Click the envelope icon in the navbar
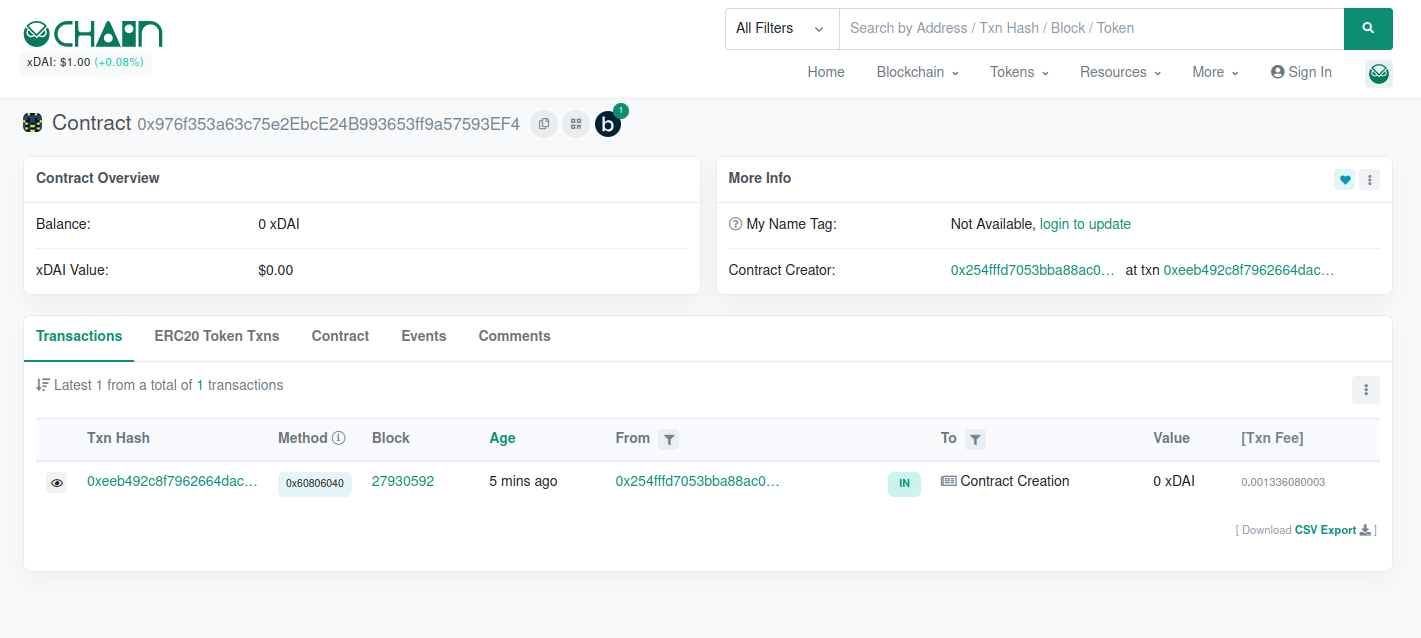1421x638 pixels. pyautogui.click(x=1378, y=73)
